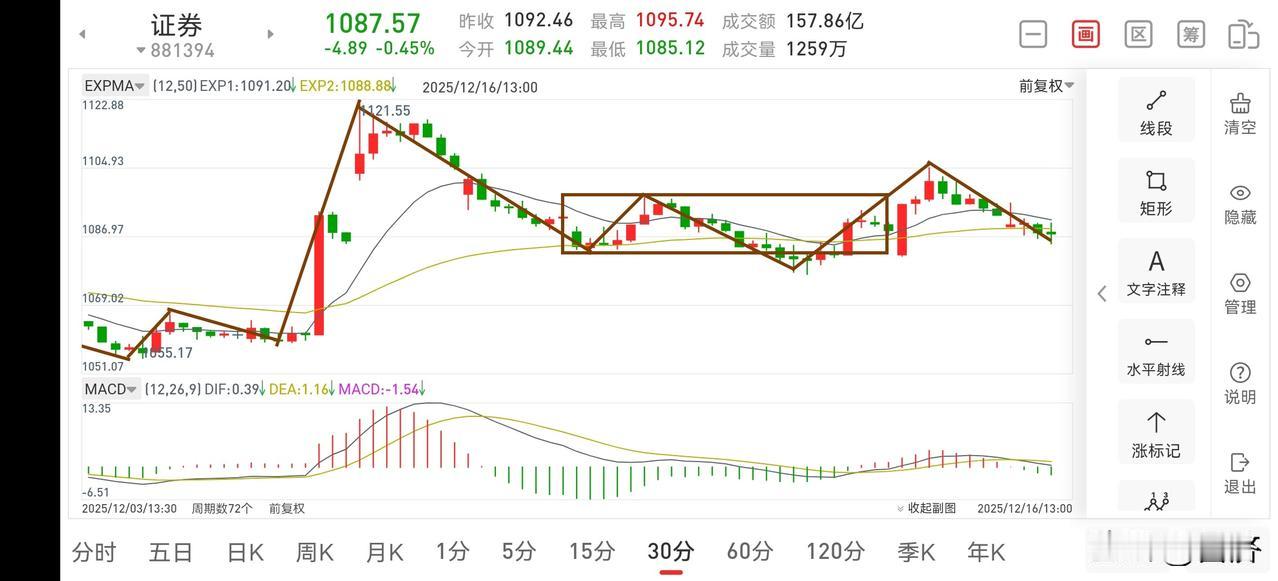The height and width of the screenshot is (581, 1278).
Task: Select the 文字注释 text annotation tool
Action: click(x=1156, y=272)
